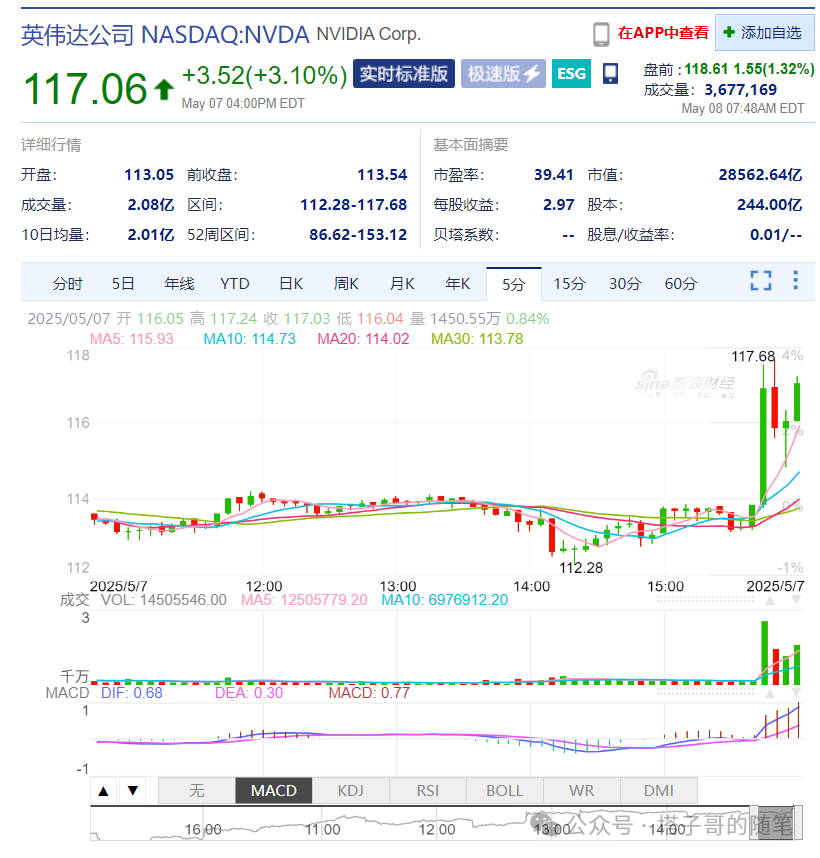Switch to the 分时 chart tab
Image resolution: width=820 pixels, height=858 pixels.
[x=68, y=283]
